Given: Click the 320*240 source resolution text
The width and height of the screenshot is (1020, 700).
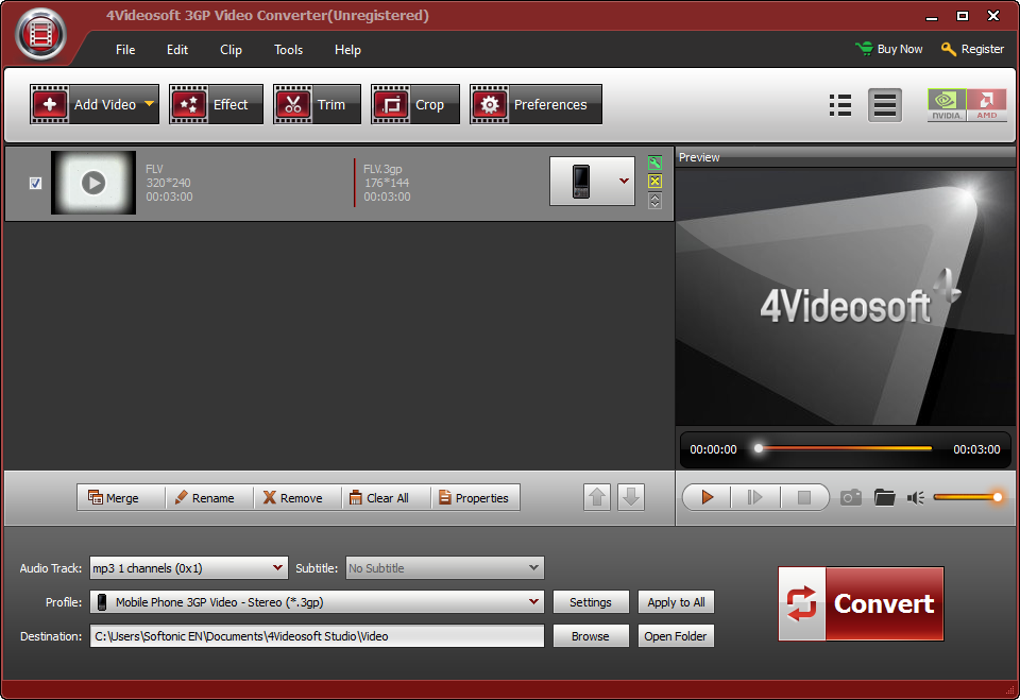Looking at the screenshot, I should tap(168, 183).
